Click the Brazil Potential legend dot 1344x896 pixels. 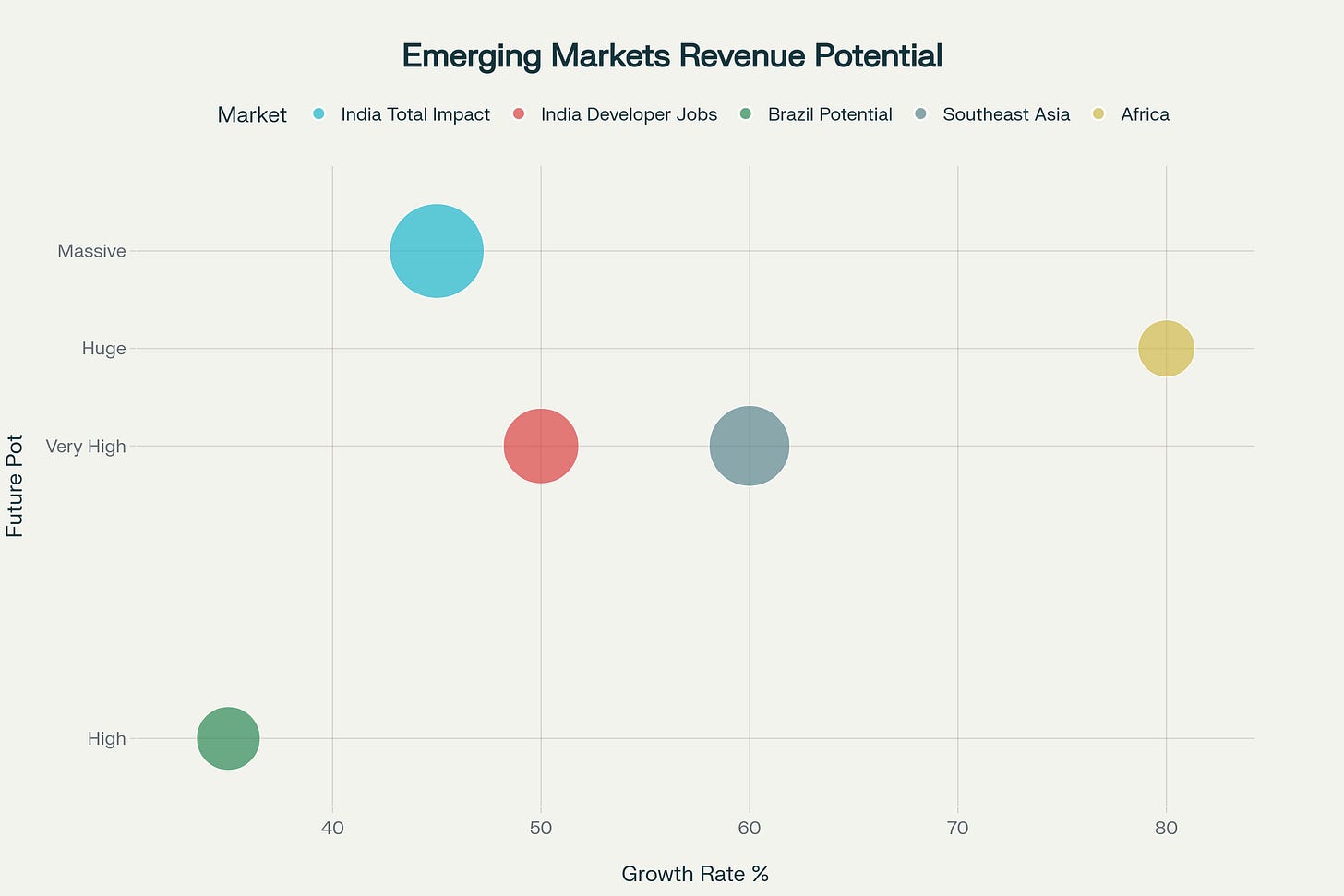click(743, 114)
